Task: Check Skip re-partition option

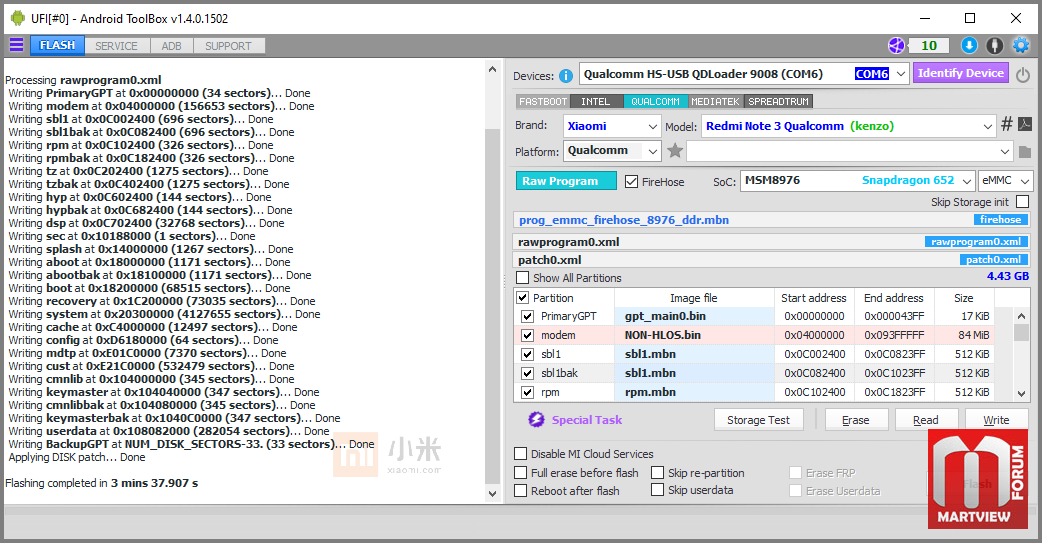Action: tap(658, 473)
